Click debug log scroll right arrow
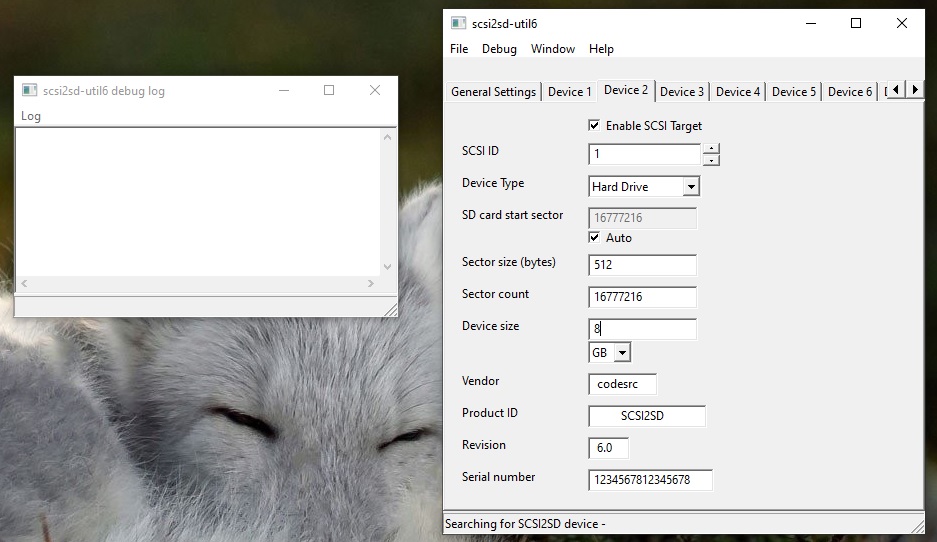 point(370,283)
